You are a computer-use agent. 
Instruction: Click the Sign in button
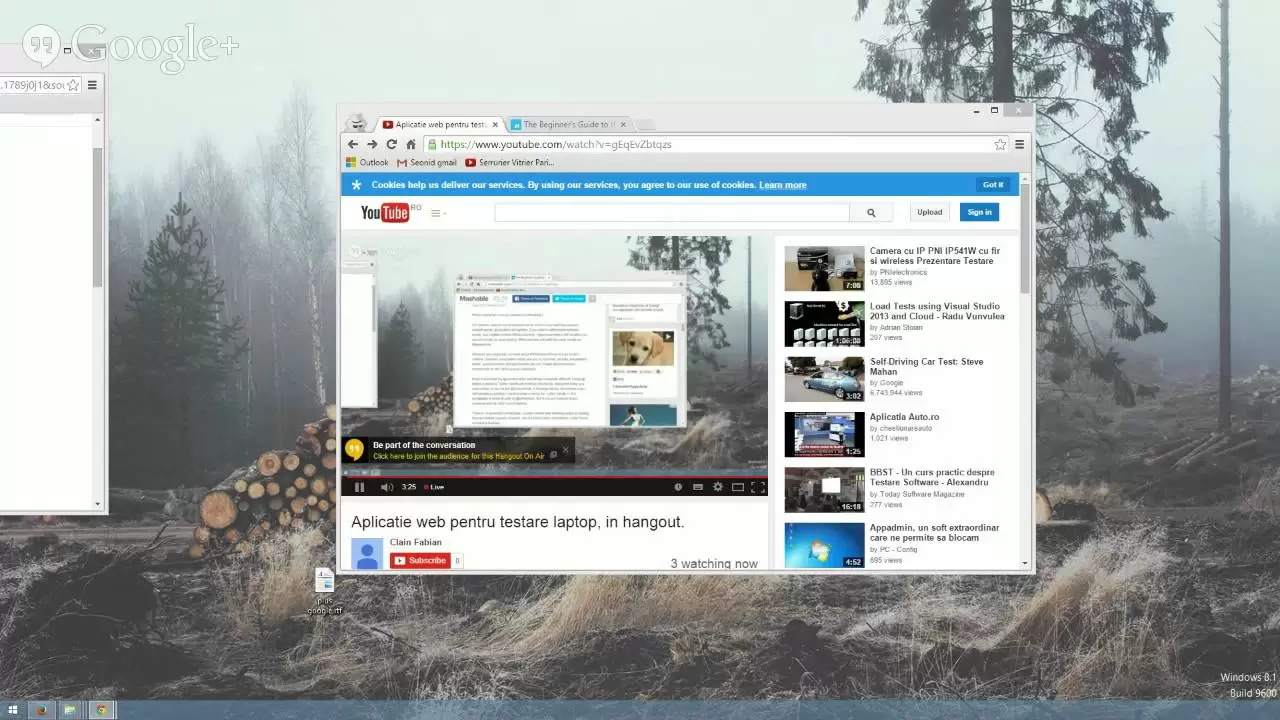(x=979, y=212)
